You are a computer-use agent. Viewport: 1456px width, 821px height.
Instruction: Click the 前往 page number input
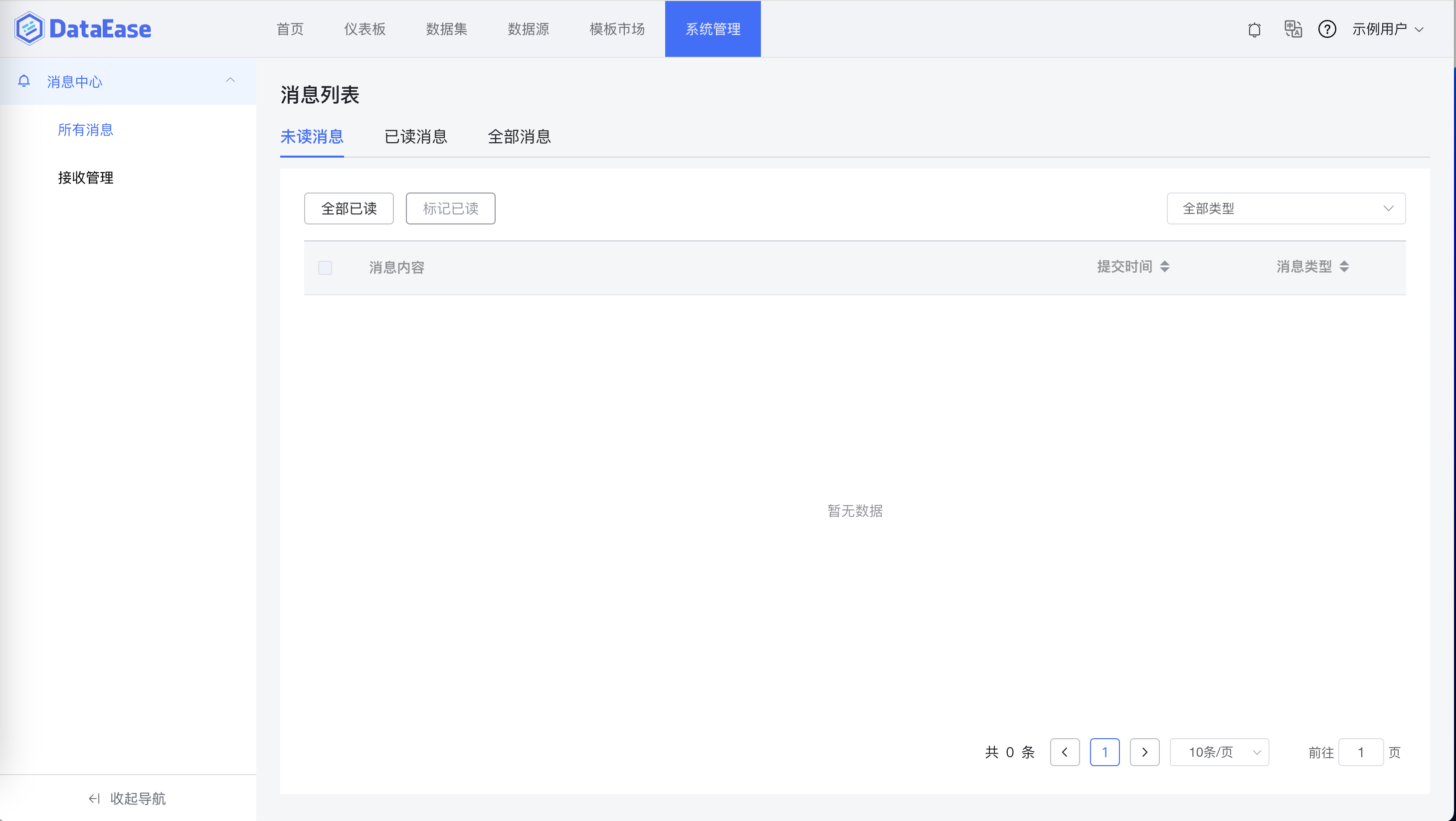tap(1361, 752)
